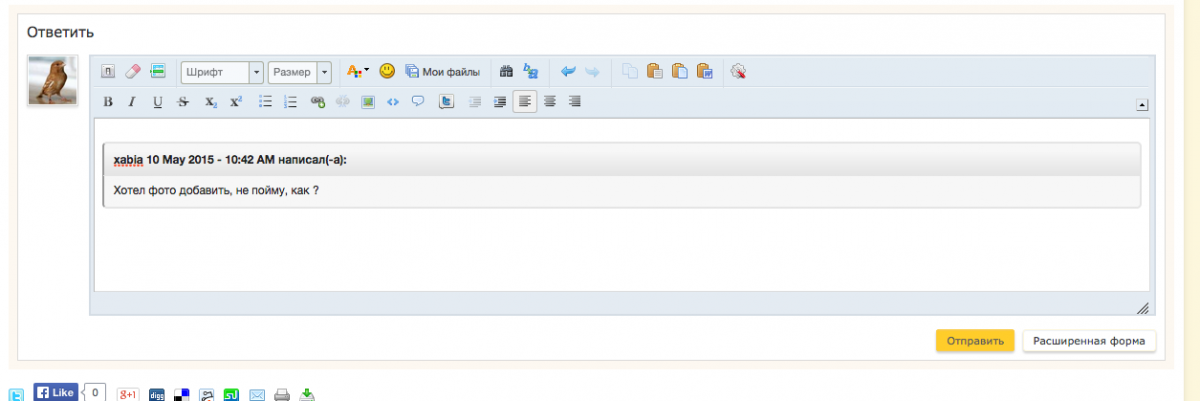Viewport: 1200px width, 401px height.
Task: Undo the last edit
Action: click(568, 72)
